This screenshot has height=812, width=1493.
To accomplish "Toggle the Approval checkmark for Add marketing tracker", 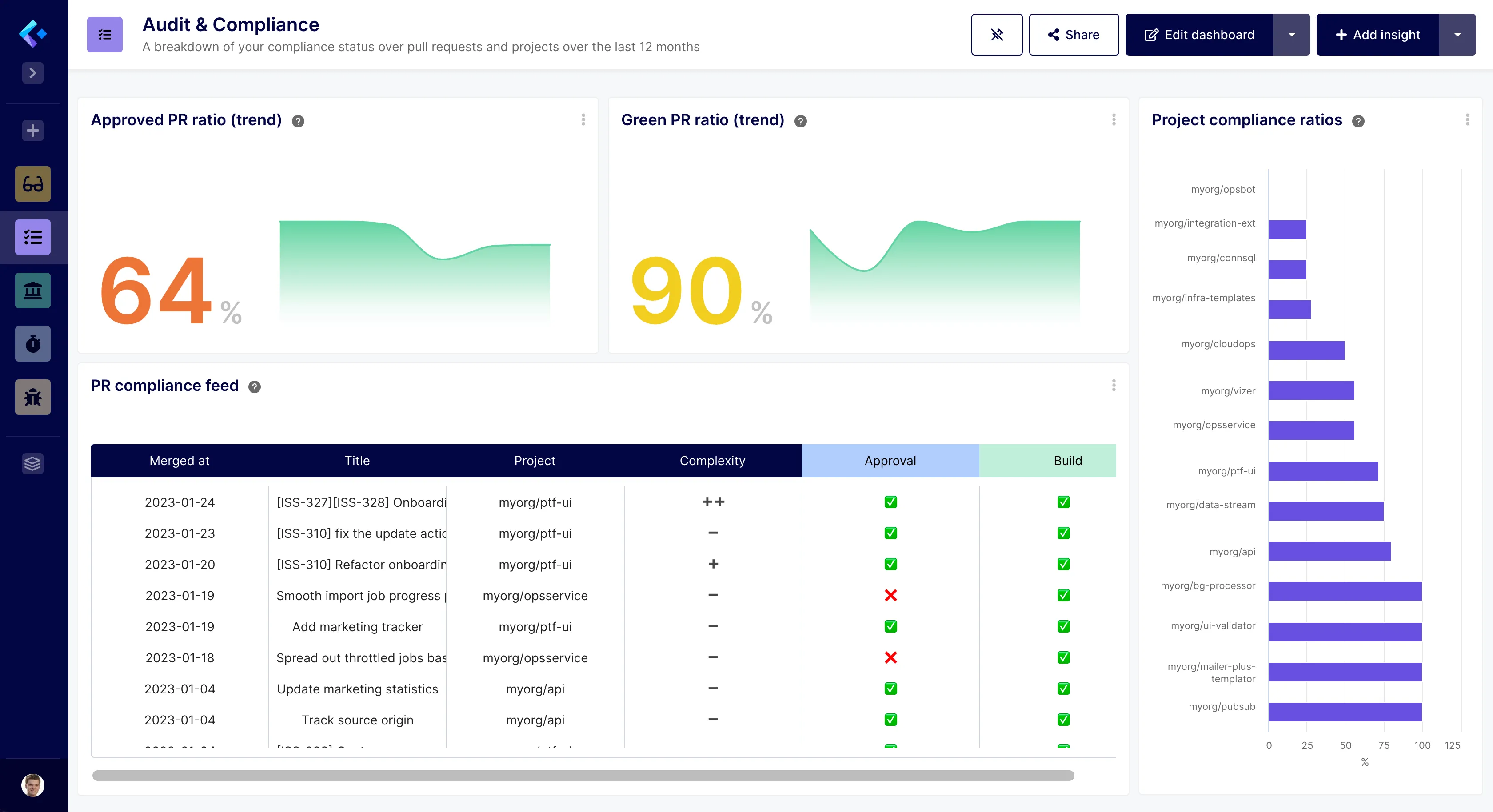I will (890, 626).
